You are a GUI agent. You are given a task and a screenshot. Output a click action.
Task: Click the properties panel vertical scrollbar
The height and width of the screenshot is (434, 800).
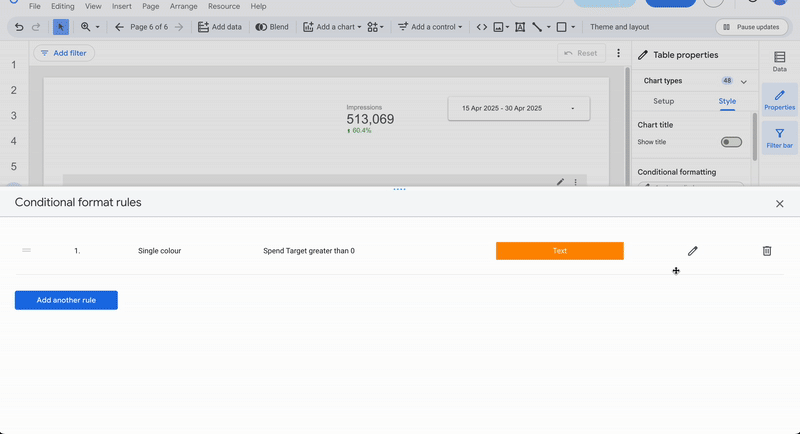(x=755, y=136)
